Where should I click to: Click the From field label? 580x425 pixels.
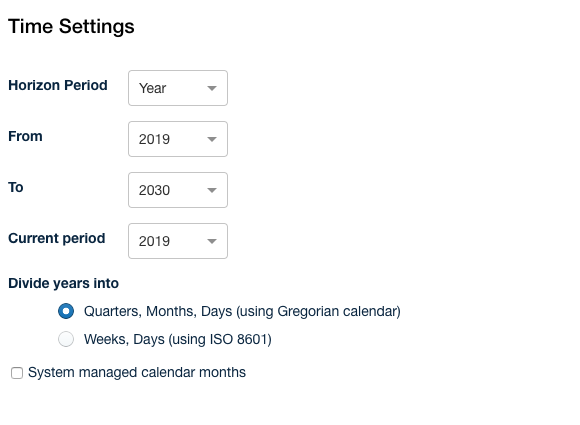click(x=26, y=136)
